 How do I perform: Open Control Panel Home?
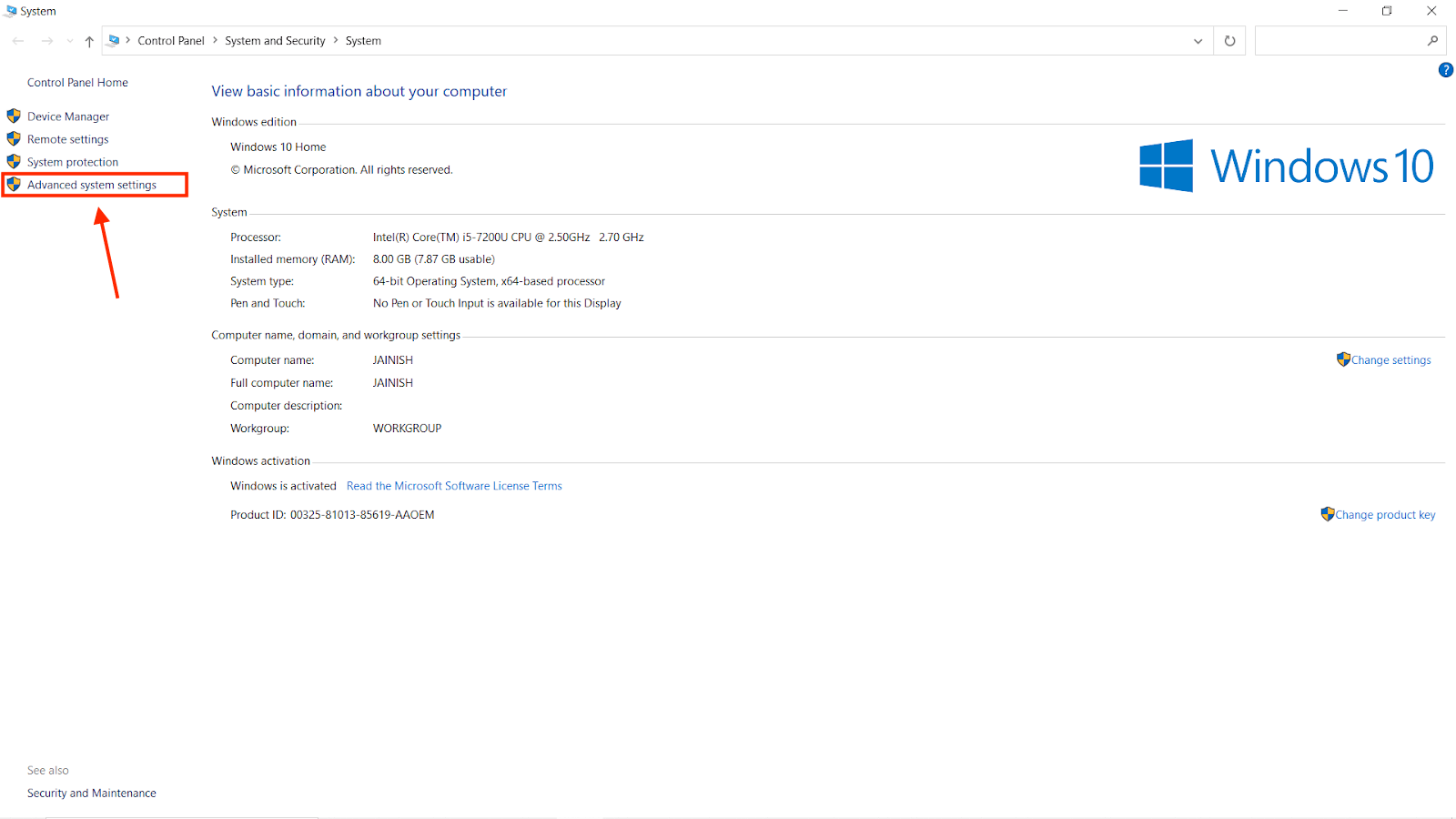[77, 83]
